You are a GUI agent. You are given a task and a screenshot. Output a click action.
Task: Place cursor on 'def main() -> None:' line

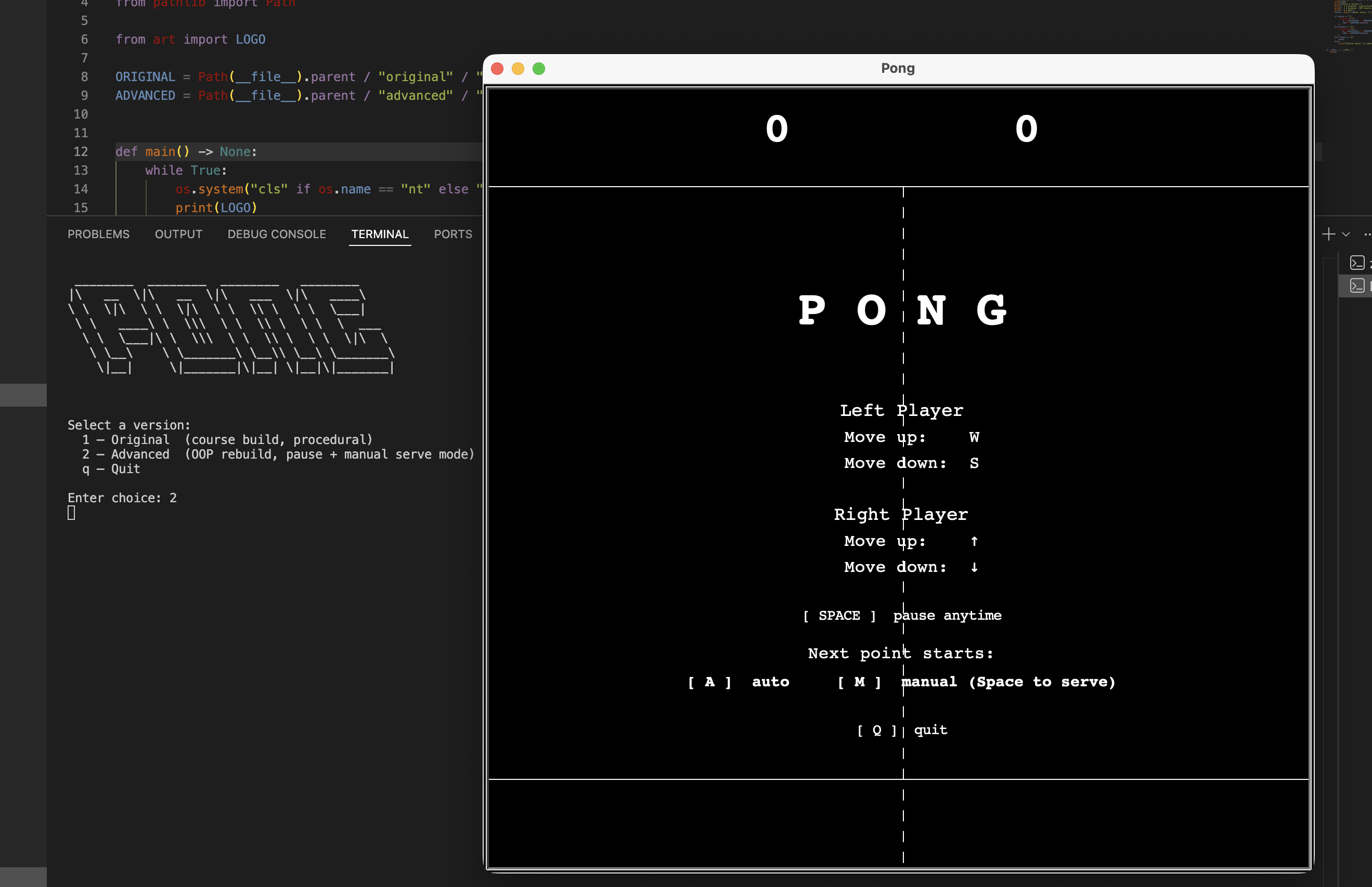coord(186,151)
